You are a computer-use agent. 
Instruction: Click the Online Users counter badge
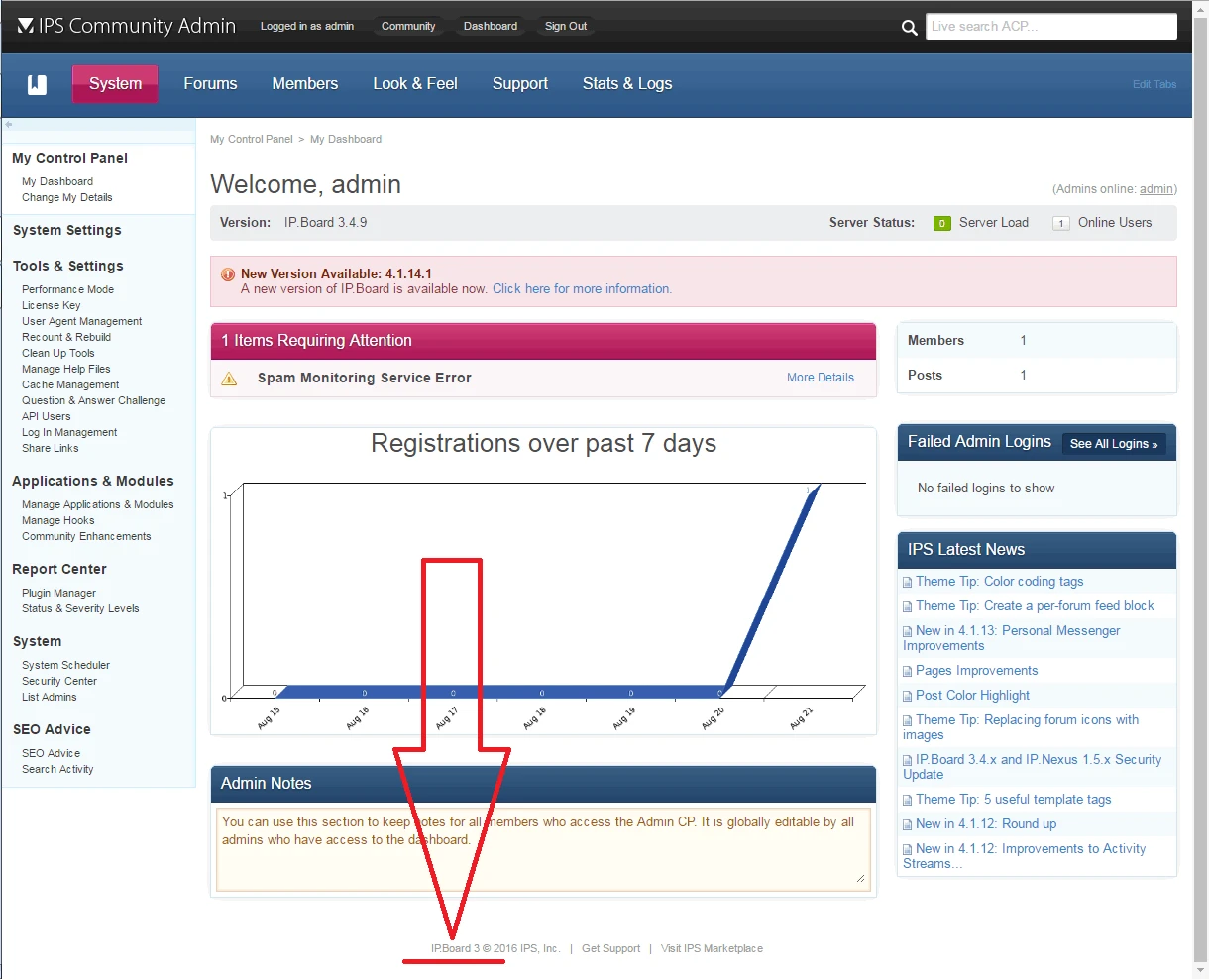point(1060,223)
